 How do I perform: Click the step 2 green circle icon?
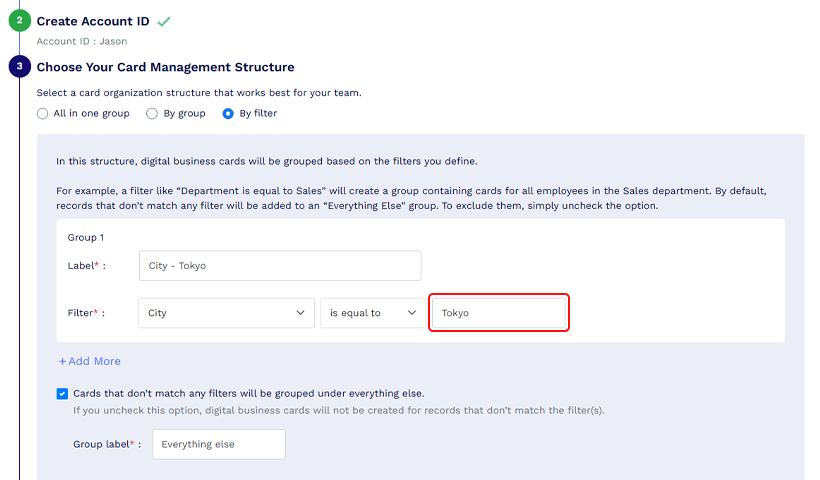point(19,21)
